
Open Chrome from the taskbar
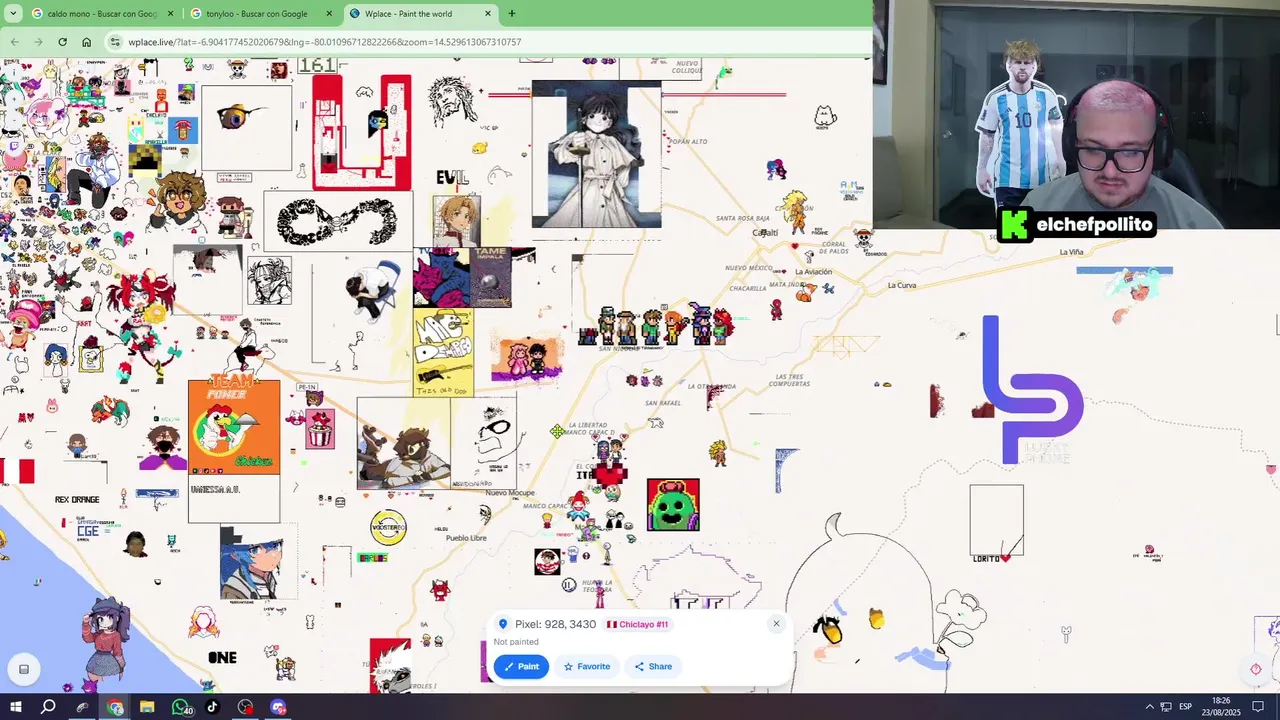115,707
